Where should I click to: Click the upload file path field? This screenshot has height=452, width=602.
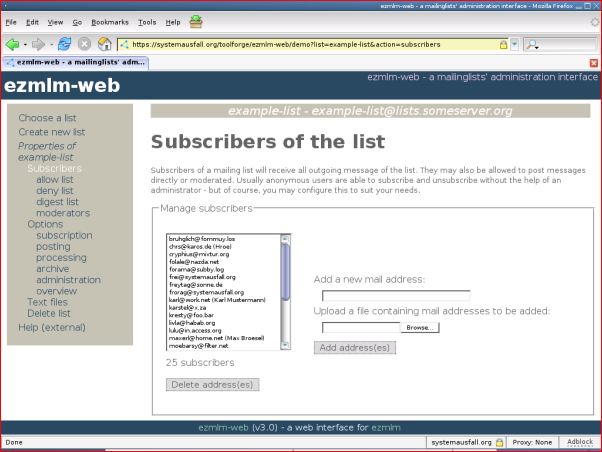coord(361,328)
